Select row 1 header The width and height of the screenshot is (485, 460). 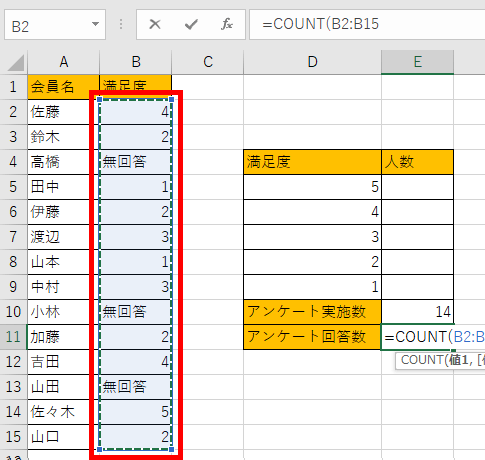coord(13,87)
